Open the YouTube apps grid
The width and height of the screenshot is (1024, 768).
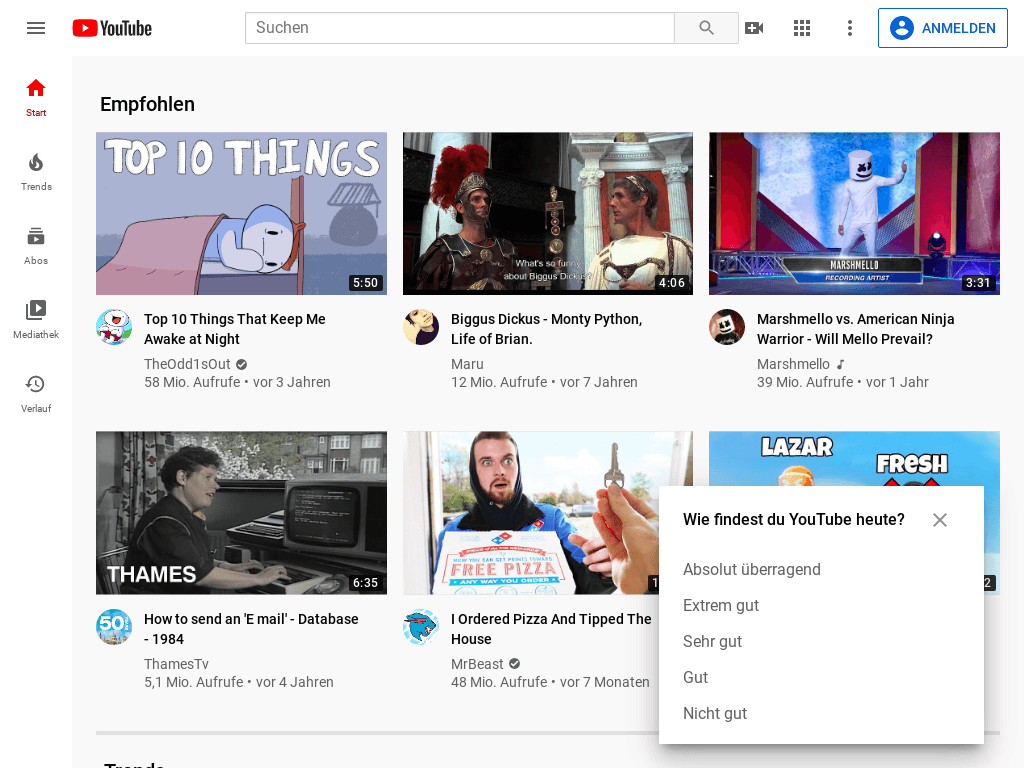pyautogui.click(x=802, y=28)
